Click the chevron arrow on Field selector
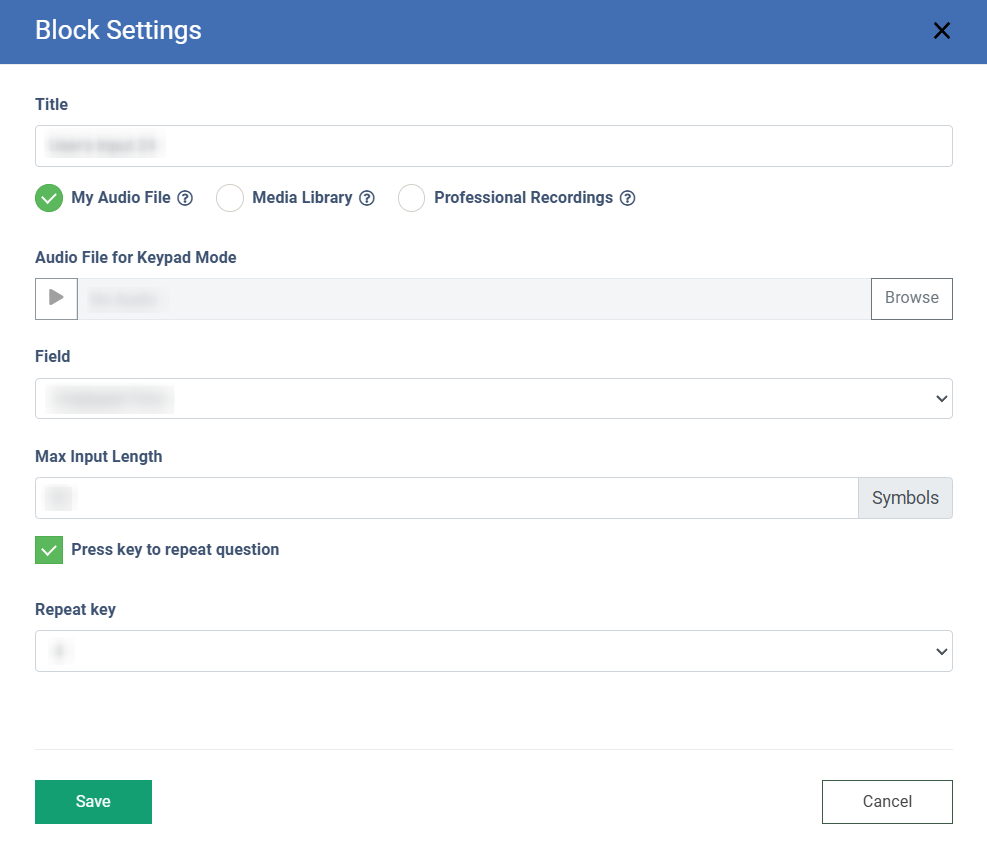The width and height of the screenshot is (987, 844). click(x=940, y=399)
